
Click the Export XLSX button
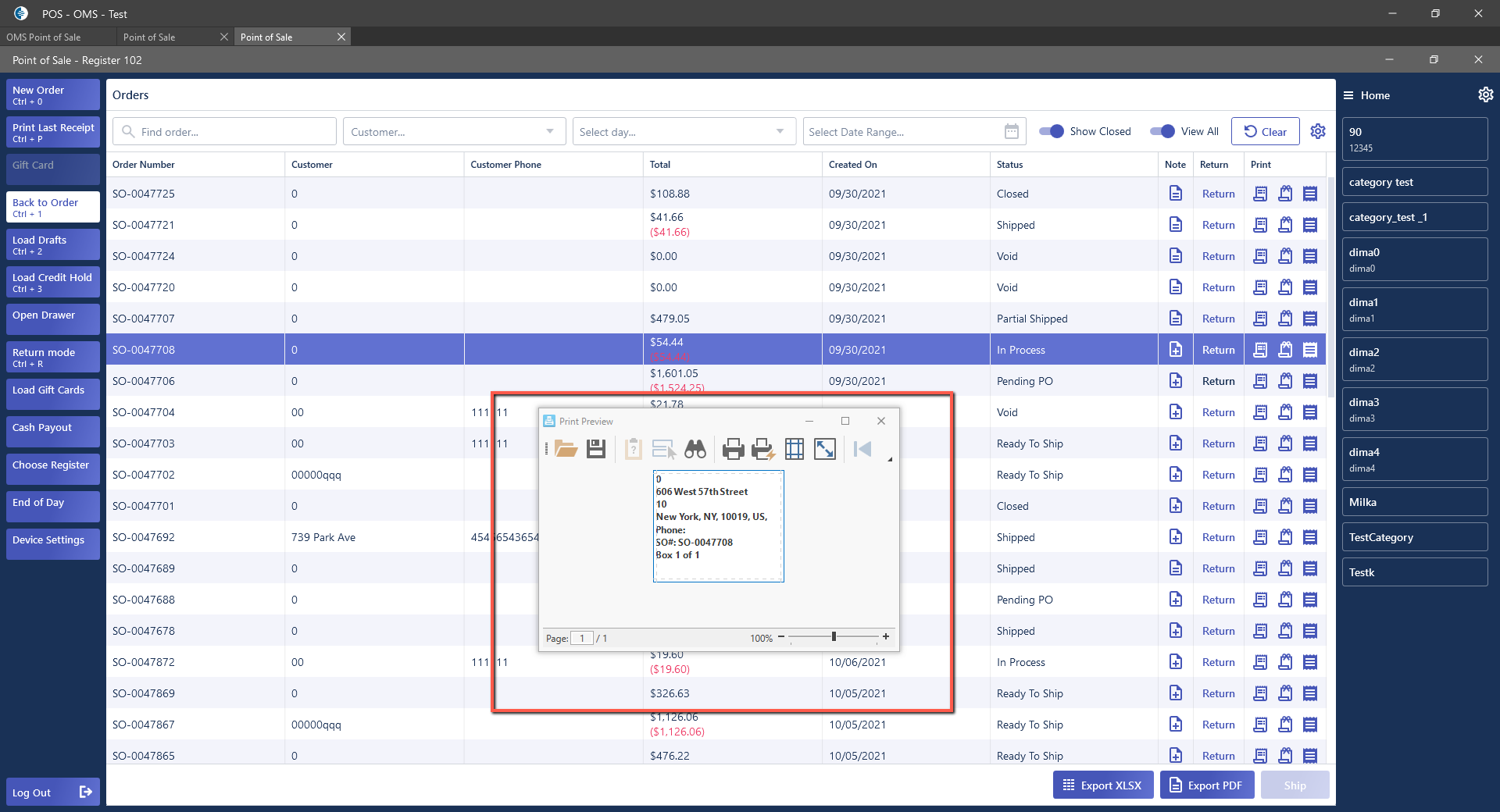pyautogui.click(x=1102, y=785)
